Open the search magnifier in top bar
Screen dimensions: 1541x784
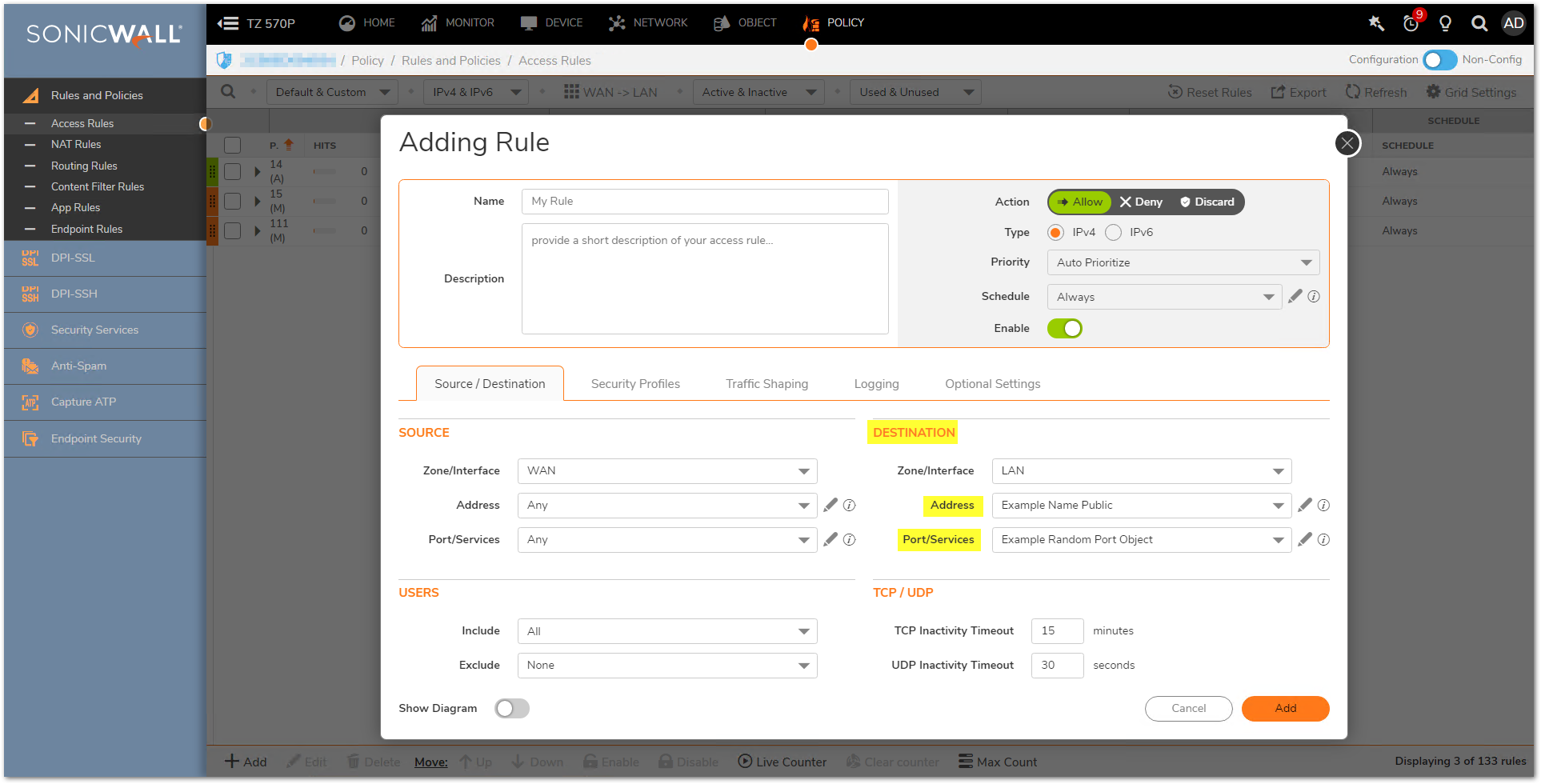pos(1479,23)
